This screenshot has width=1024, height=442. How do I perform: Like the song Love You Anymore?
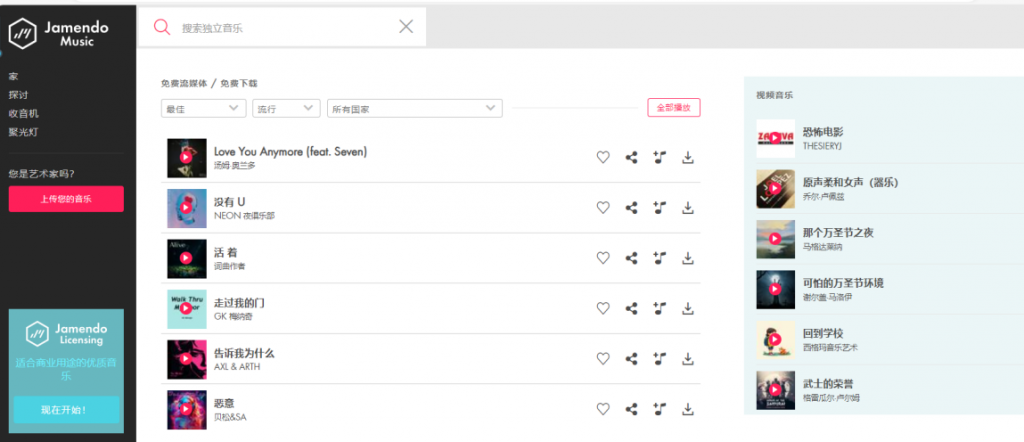coord(603,157)
